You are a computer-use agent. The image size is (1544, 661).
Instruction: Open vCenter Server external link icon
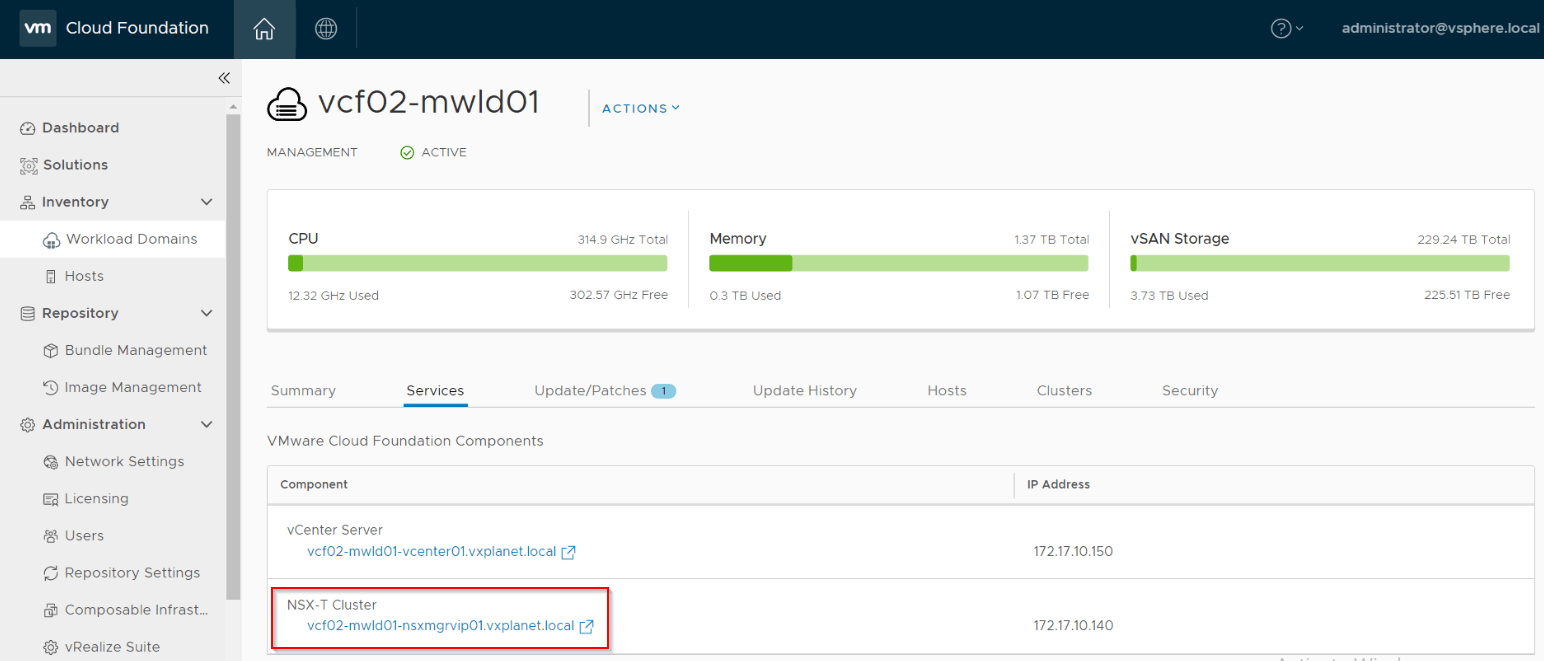(x=568, y=552)
